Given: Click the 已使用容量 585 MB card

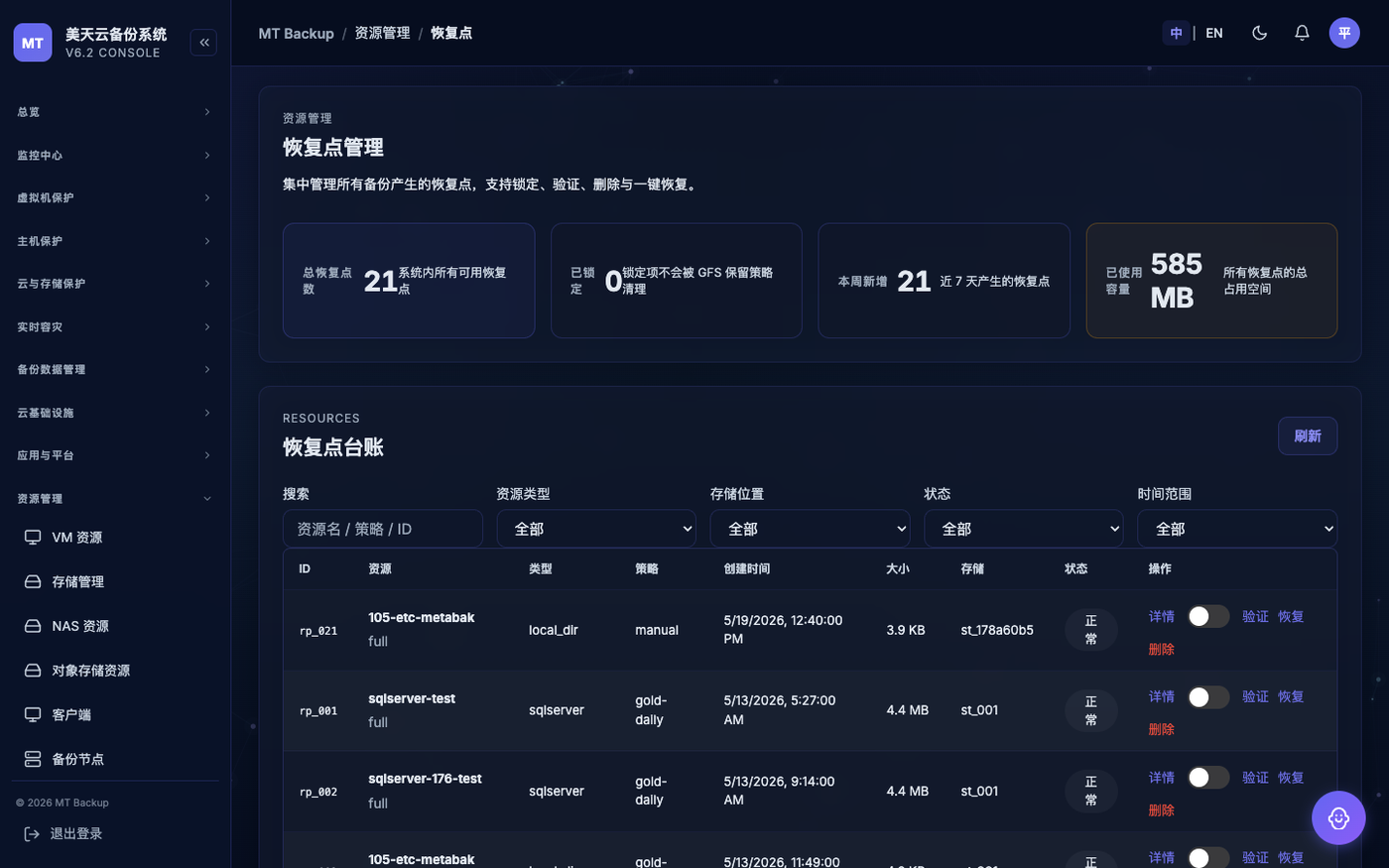Looking at the screenshot, I should pyautogui.click(x=1211, y=281).
